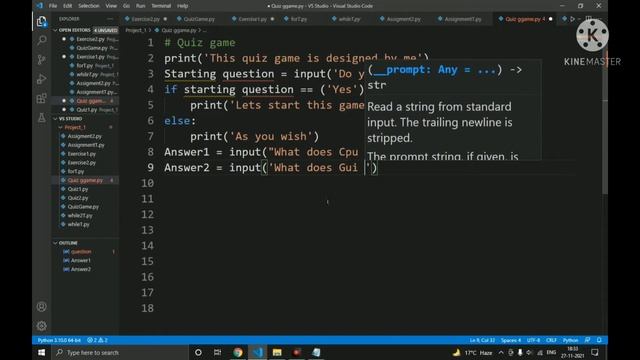This screenshot has width=640, height=360.
Task: Change indentation via Spaces: 4
Action: click(511, 340)
